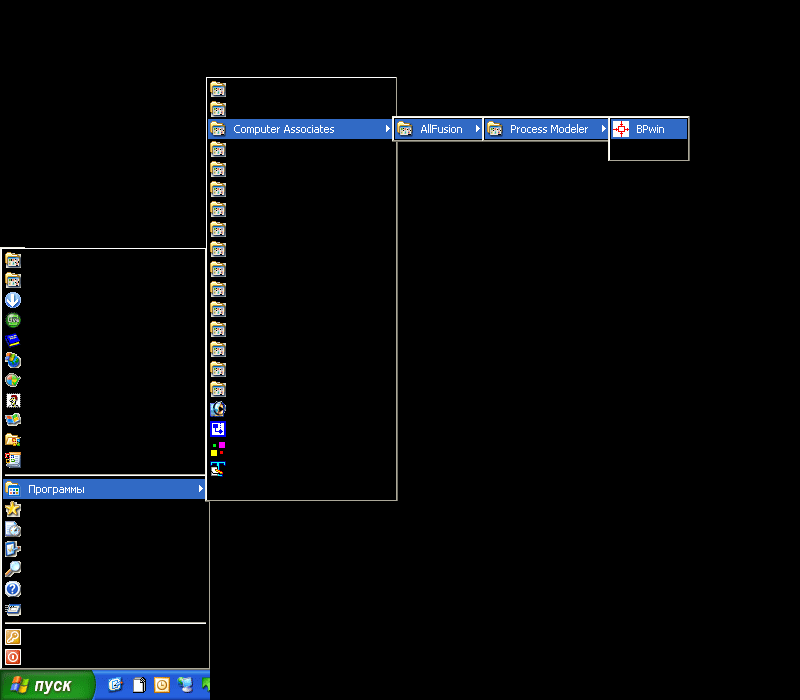Click the orange clock quick launch icon
This screenshot has height=700, width=800.
[162, 685]
